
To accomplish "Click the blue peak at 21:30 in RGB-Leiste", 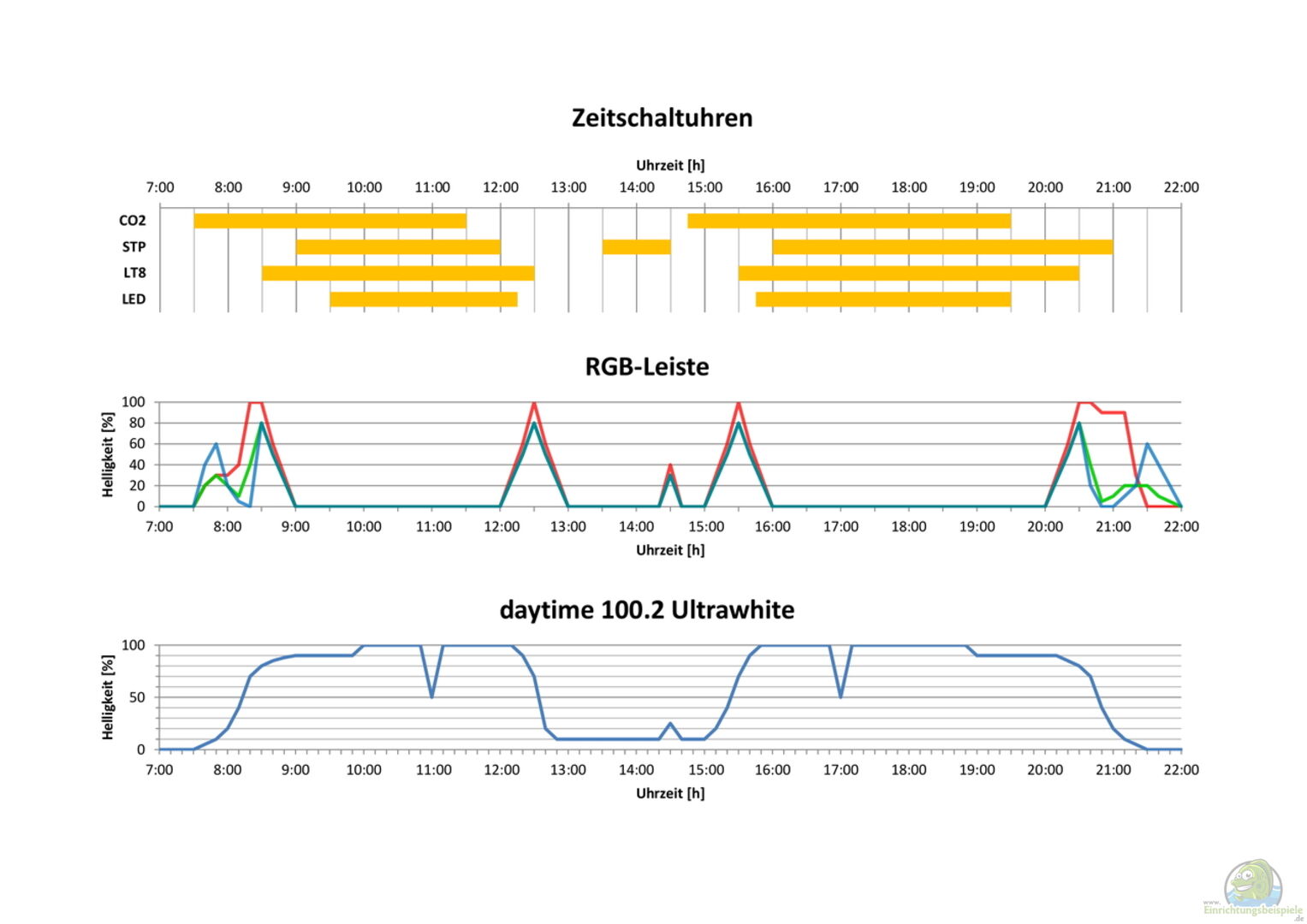I will pos(1147,445).
